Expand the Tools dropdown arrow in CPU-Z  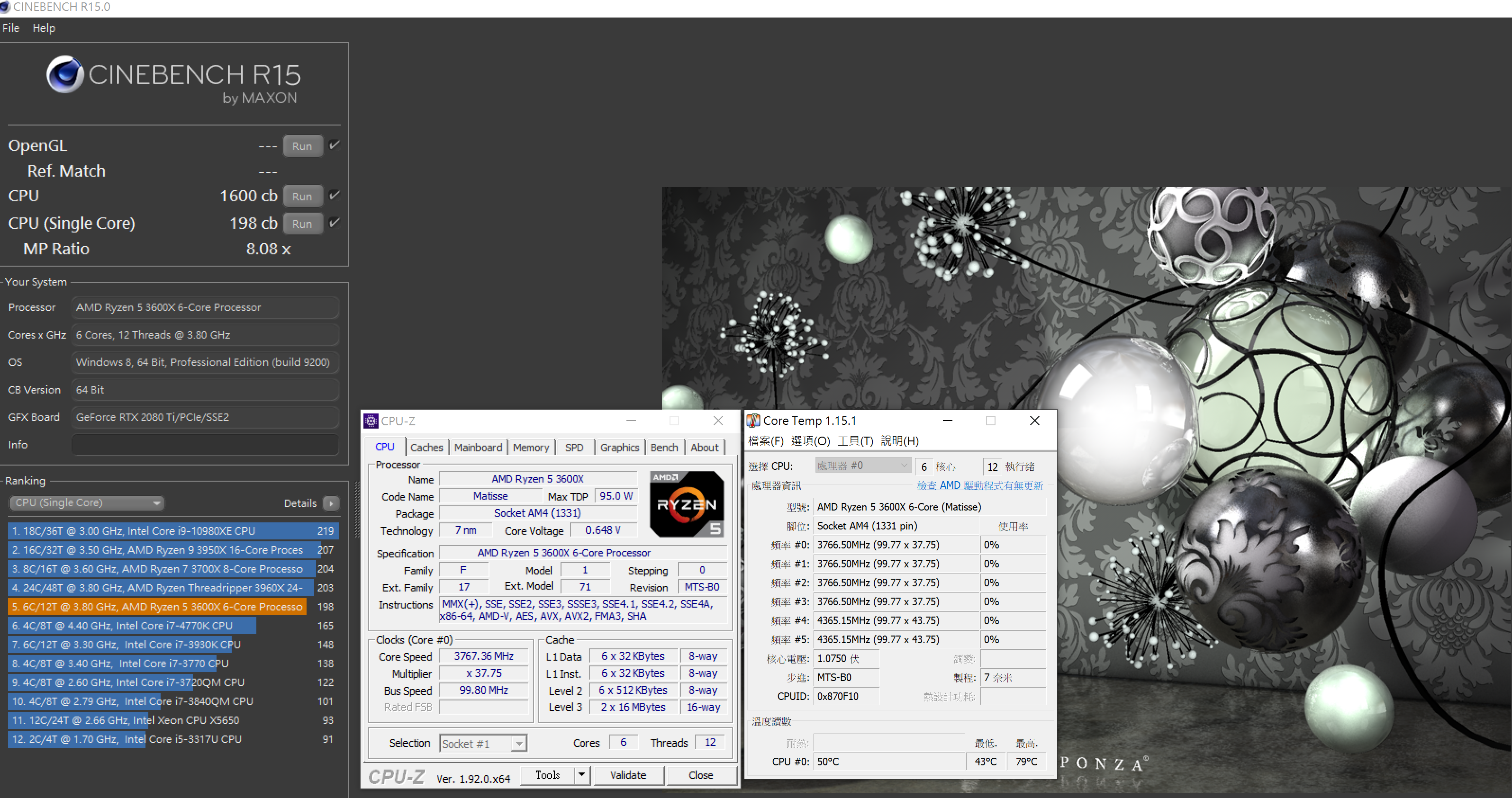point(581,775)
